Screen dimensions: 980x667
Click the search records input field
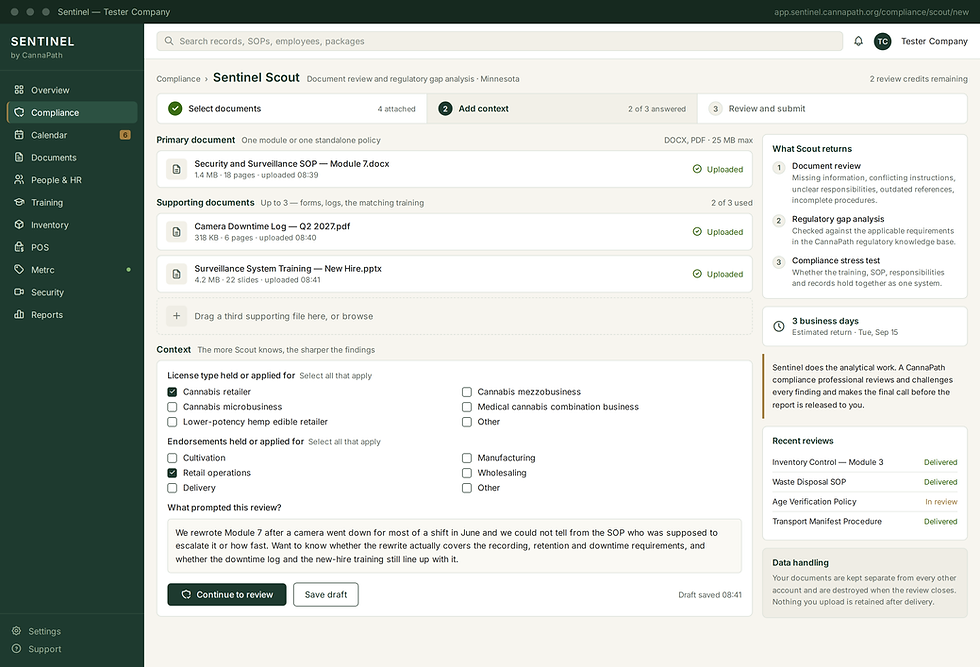499,41
